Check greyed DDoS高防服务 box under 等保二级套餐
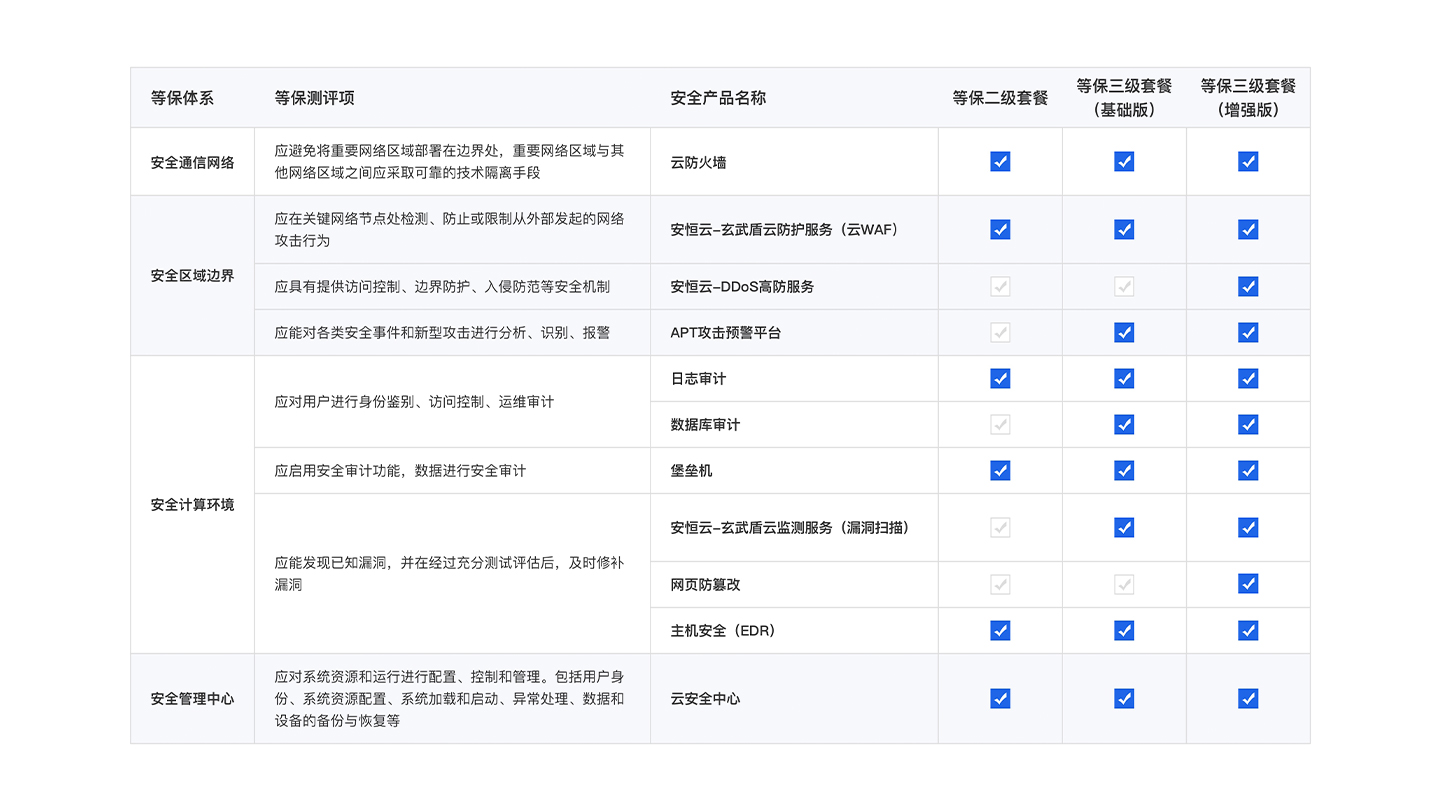Viewport: 1440px width, 810px height. 1000,287
